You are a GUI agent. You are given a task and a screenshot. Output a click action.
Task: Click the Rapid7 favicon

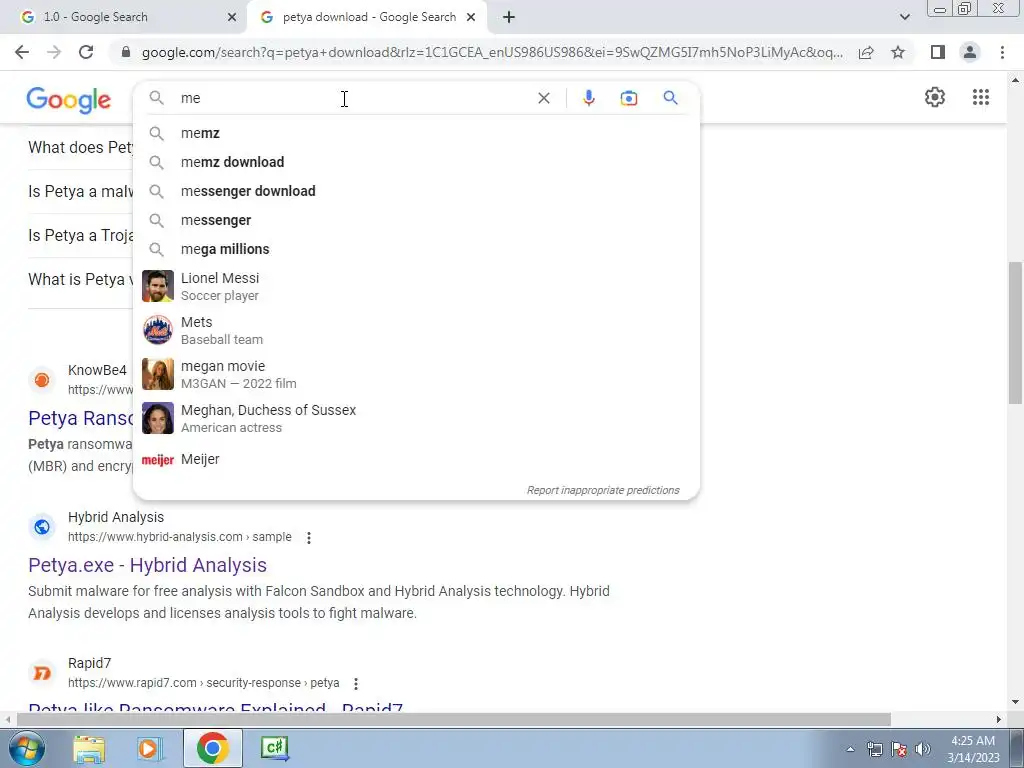coord(42,673)
